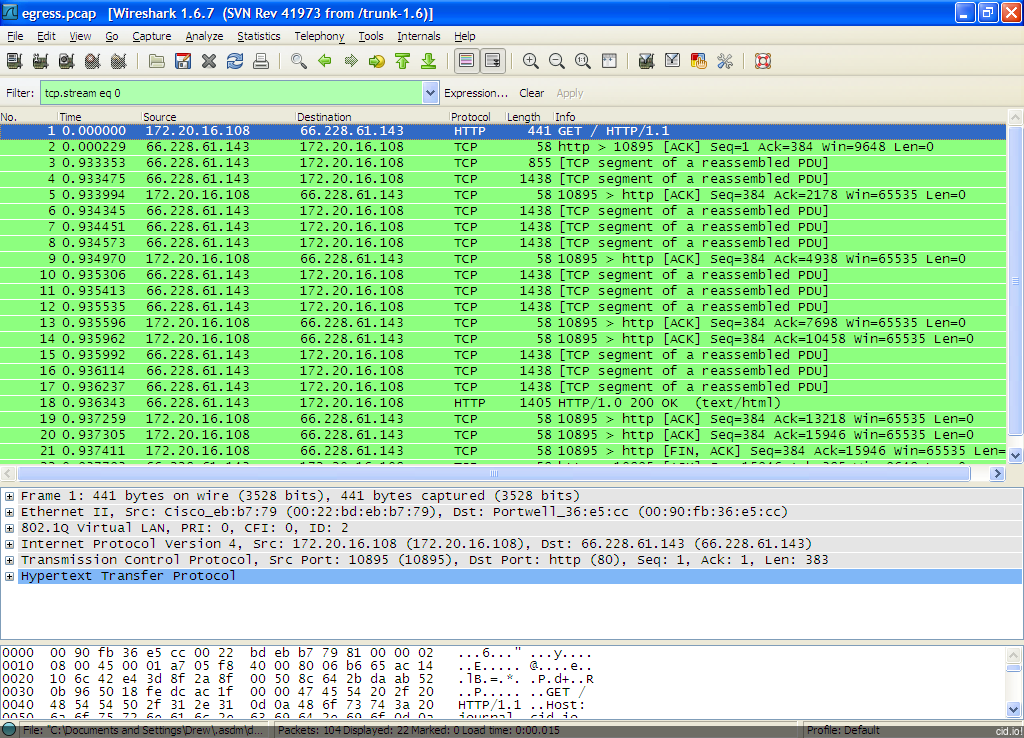The image size is (1024, 738).
Task: Open the File menu
Action: pos(15,36)
